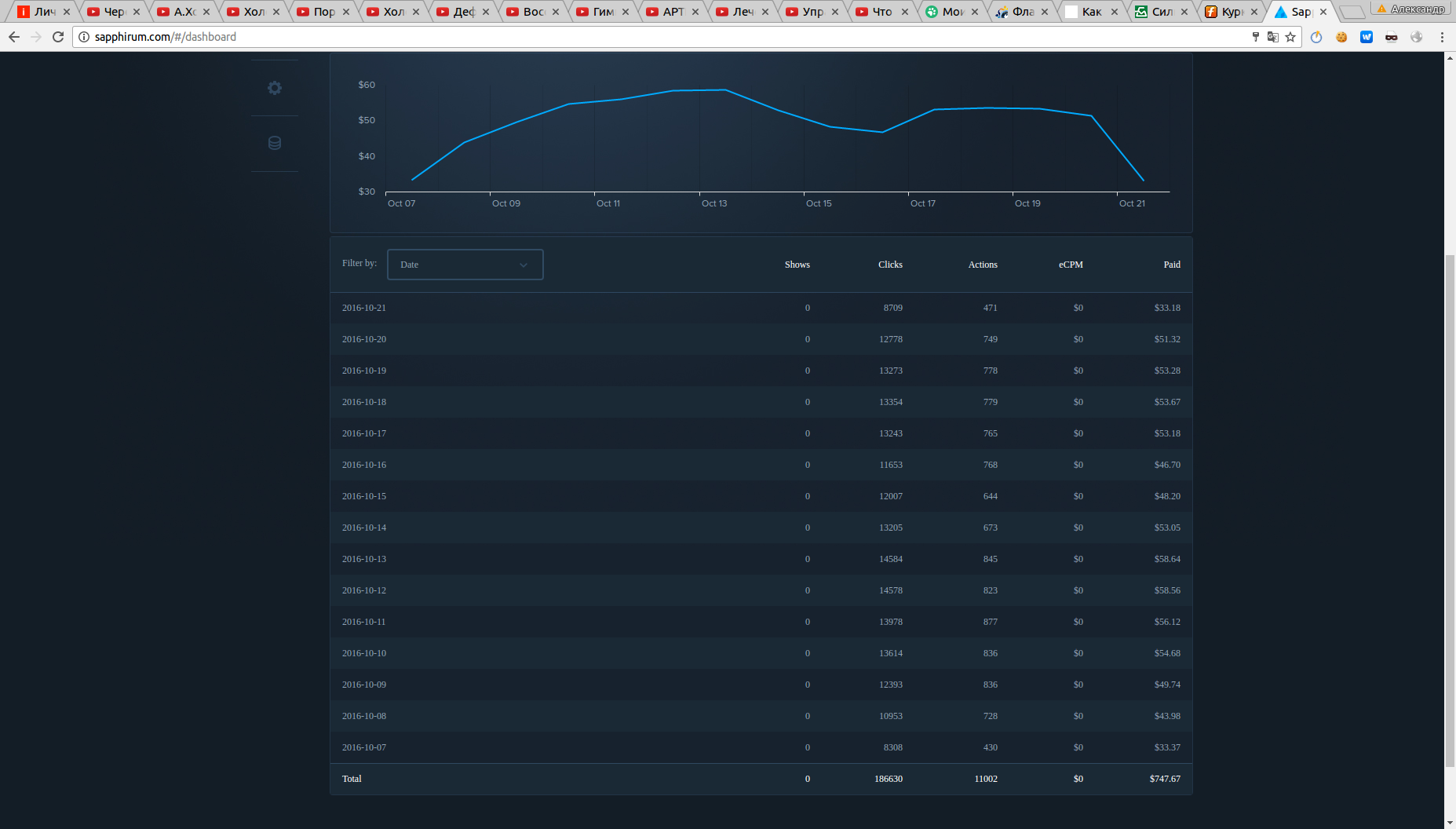This screenshot has height=829, width=1456.
Task: Open the 2016-10-19 date row
Action: click(x=761, y=371)
